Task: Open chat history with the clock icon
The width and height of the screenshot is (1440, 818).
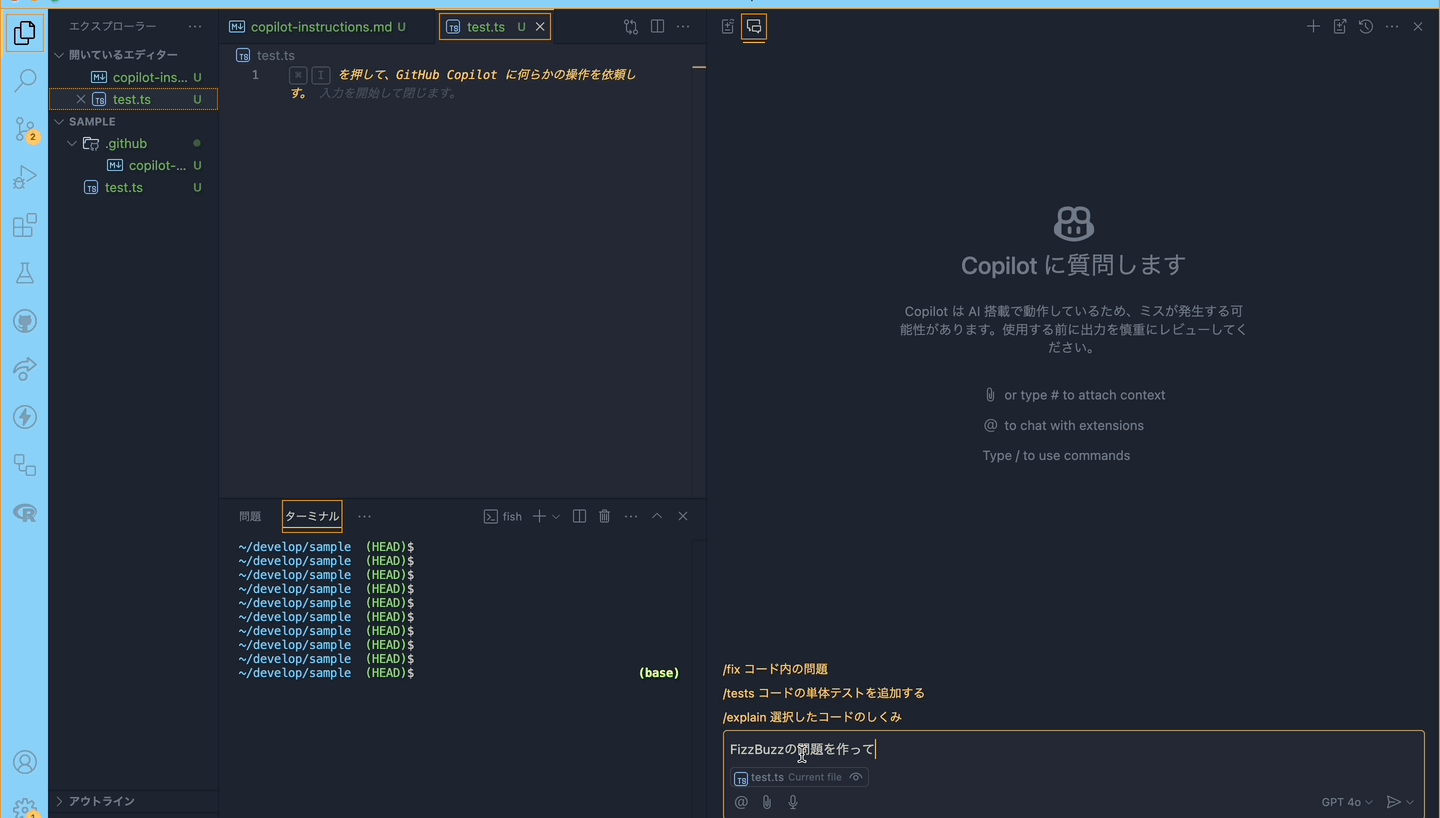Action: 1365,26
